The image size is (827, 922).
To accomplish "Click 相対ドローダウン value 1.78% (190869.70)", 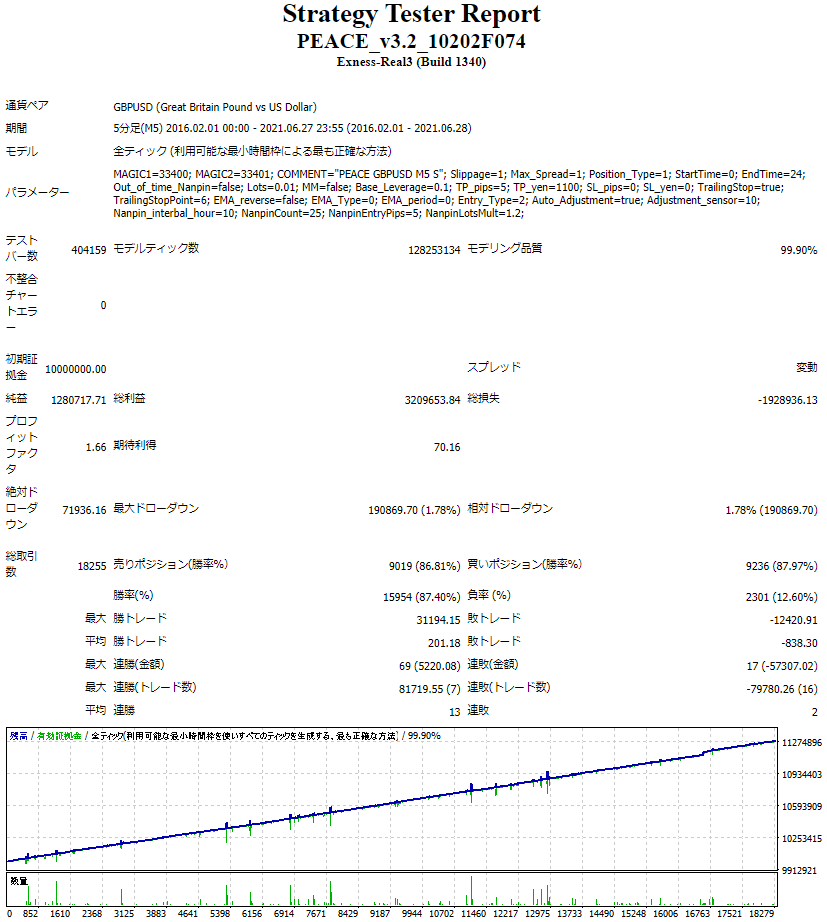I will click(x=771, y=510).
